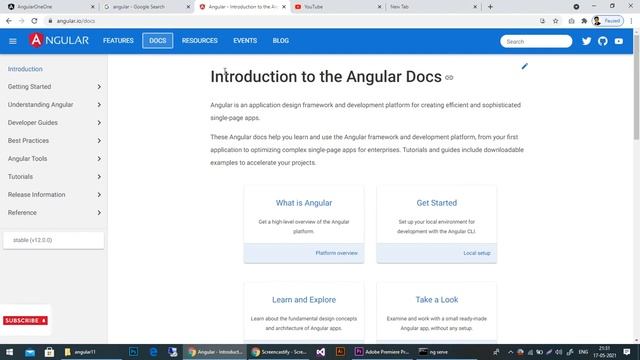Open the Get Started card title
640x360 pixels.
pyautogui.click(x=436, y=203)
